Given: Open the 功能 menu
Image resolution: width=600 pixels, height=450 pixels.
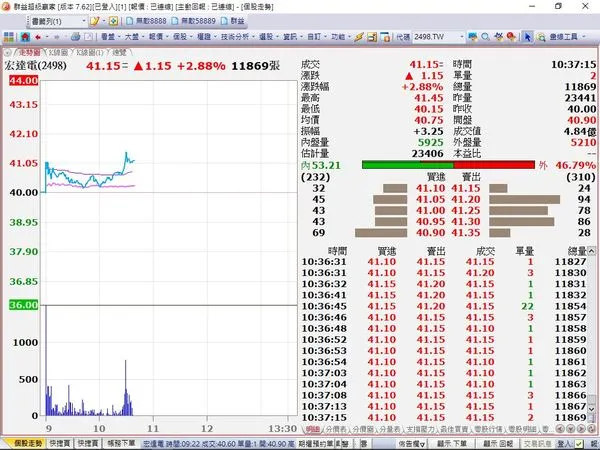Looking at the screenshot, I should click(x=341, y=37).
